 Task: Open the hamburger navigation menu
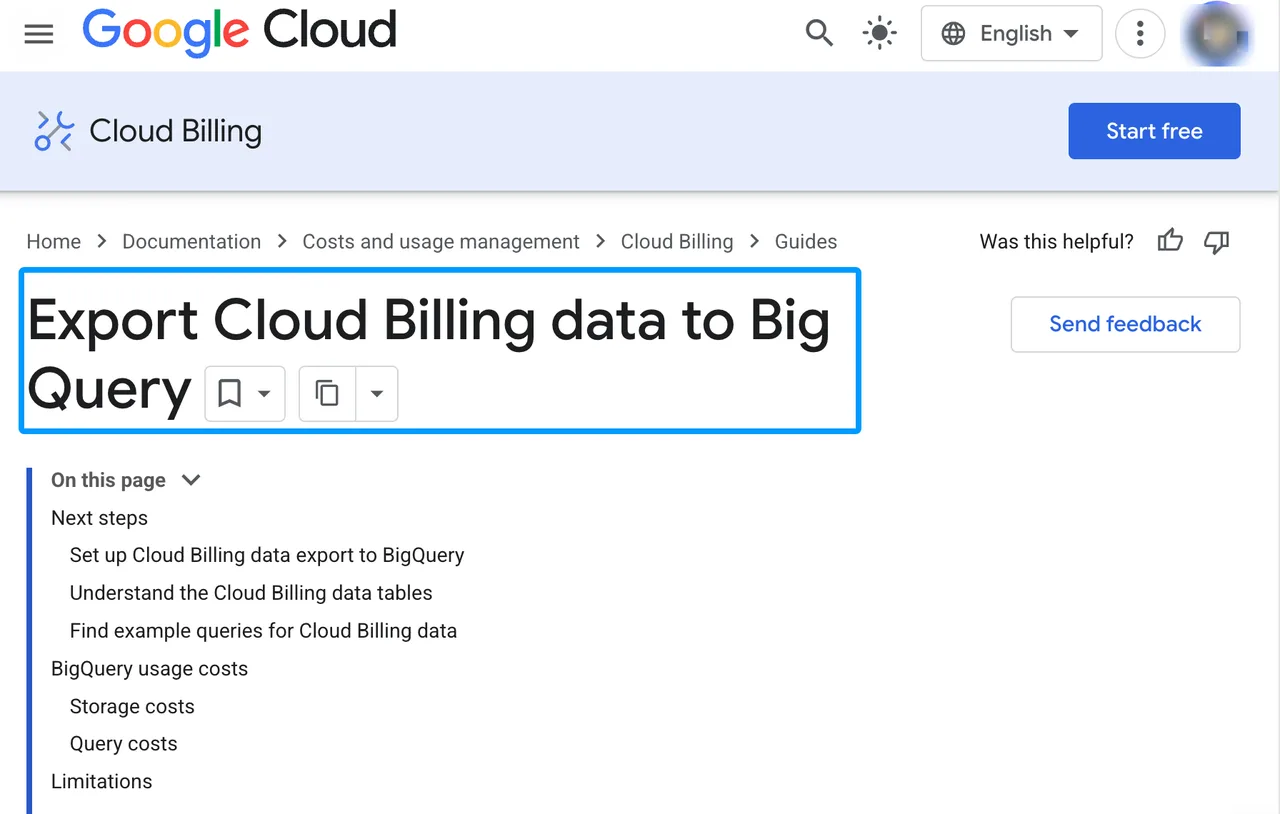point(39,34)
